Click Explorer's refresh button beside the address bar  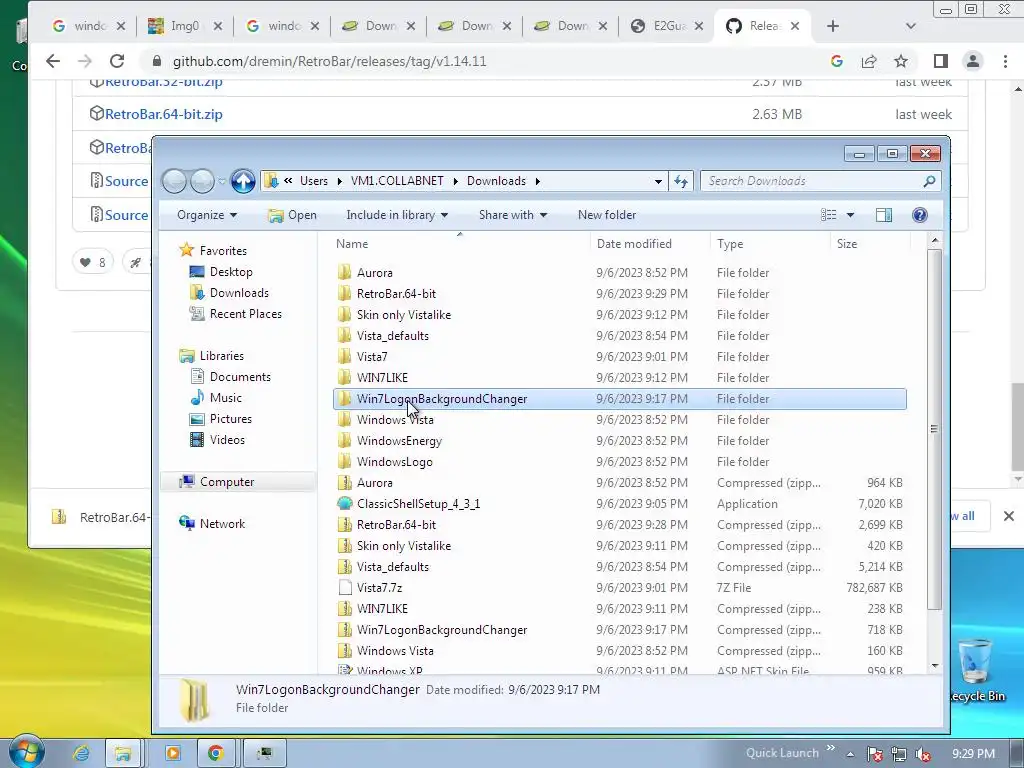pos(681,181)
